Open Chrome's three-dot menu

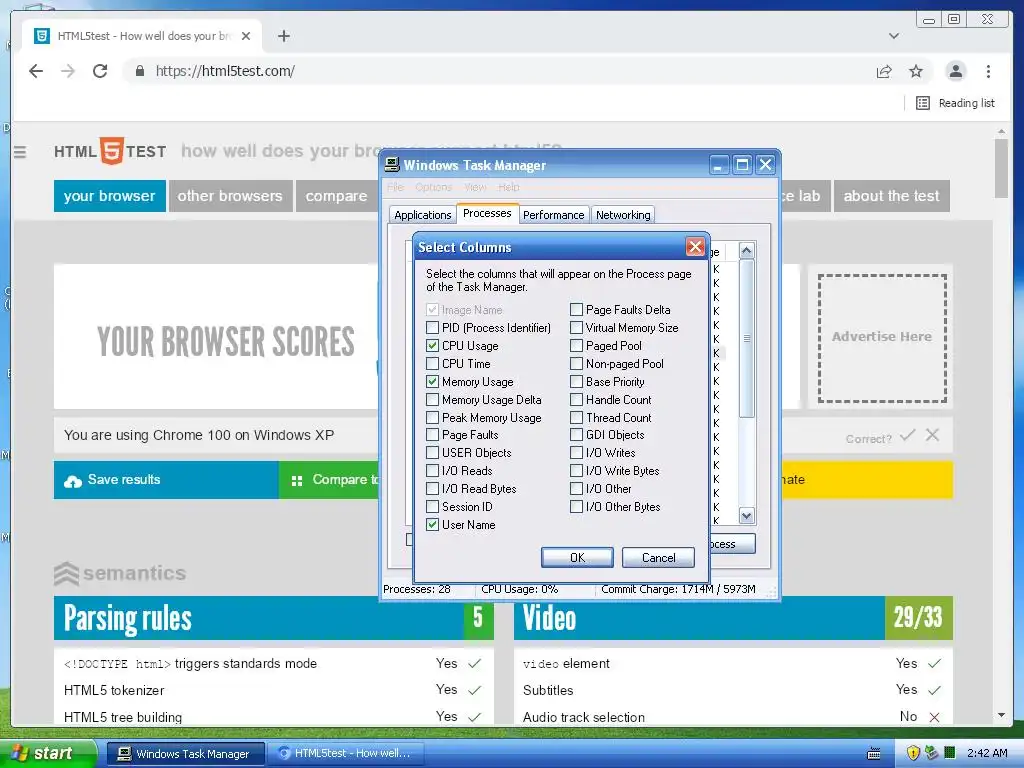point(988,71)
